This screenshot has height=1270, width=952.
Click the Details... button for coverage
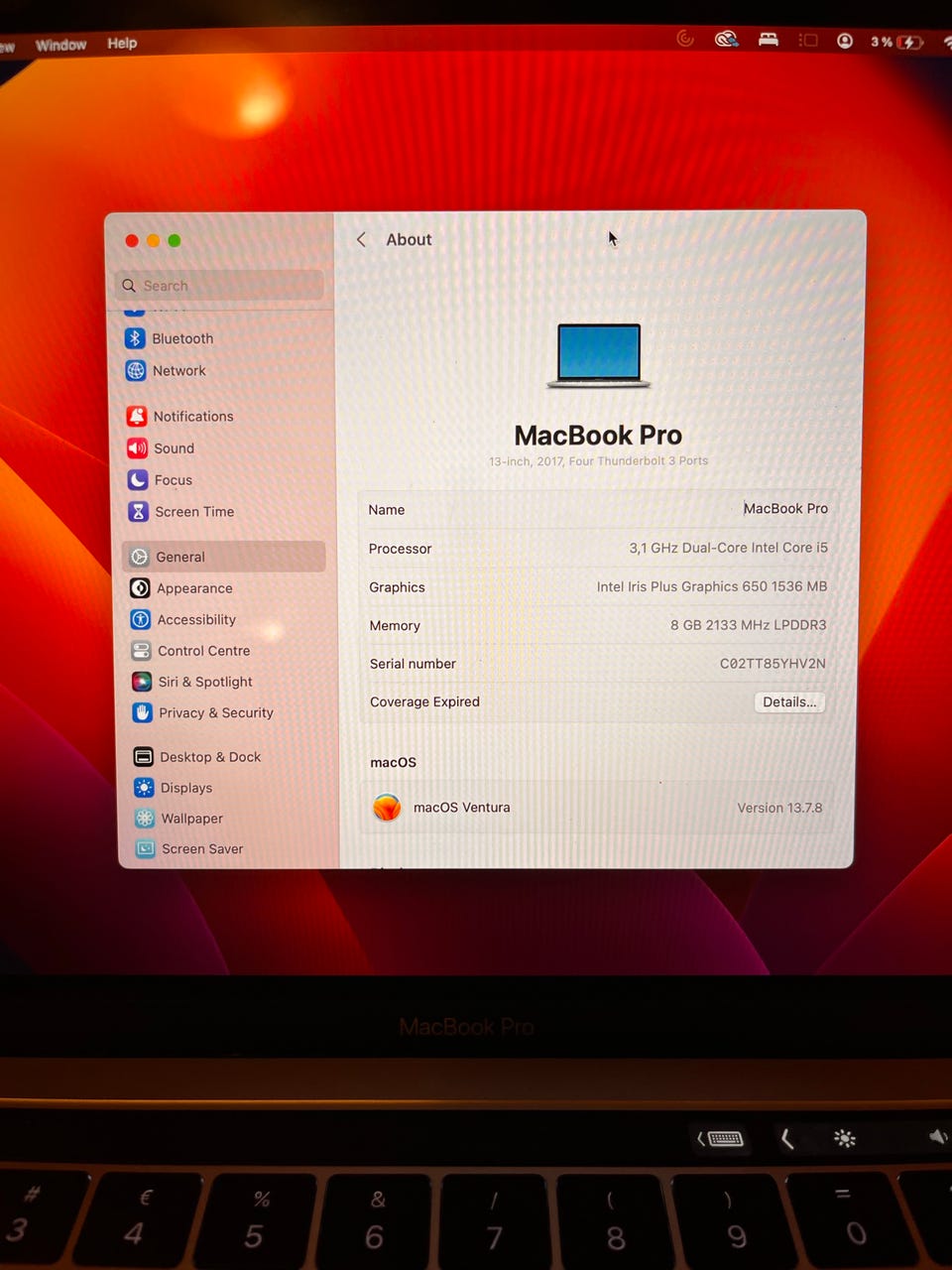pos(789,701)
